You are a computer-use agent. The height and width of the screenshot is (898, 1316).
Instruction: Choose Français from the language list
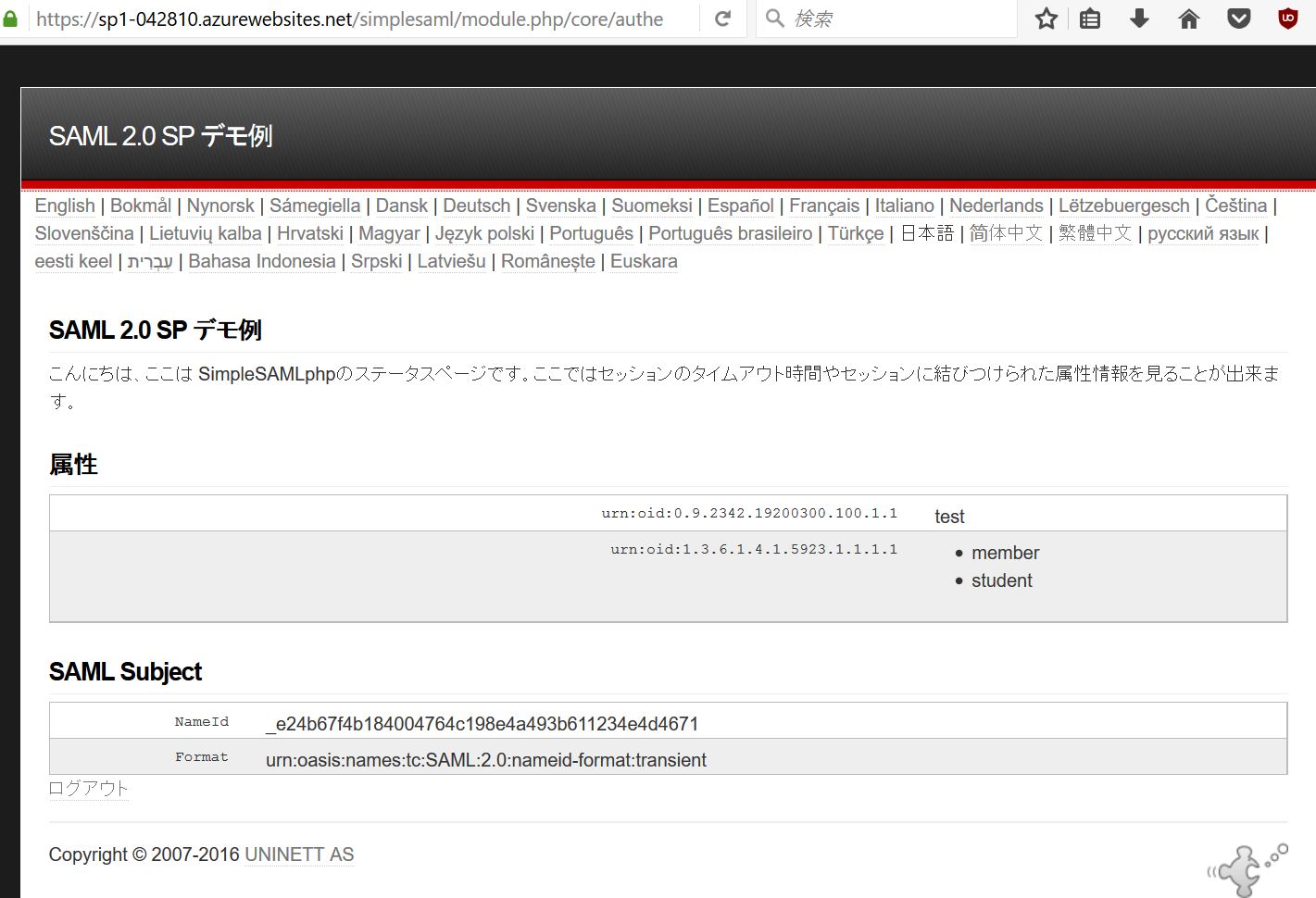tap(824, 205)
